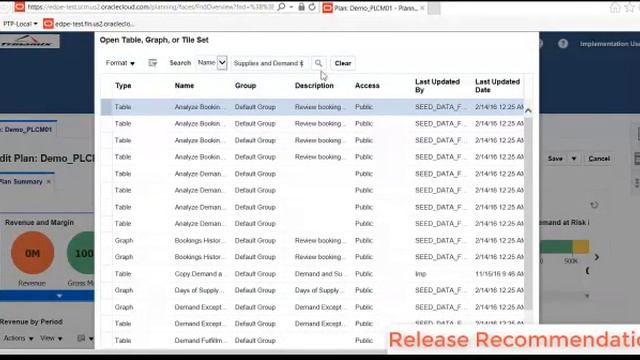Image resolution: width=640 pixels, height=360 pixels.
Task: Click the magnifier search icon beside the search field
Action: tap(318, 63)
